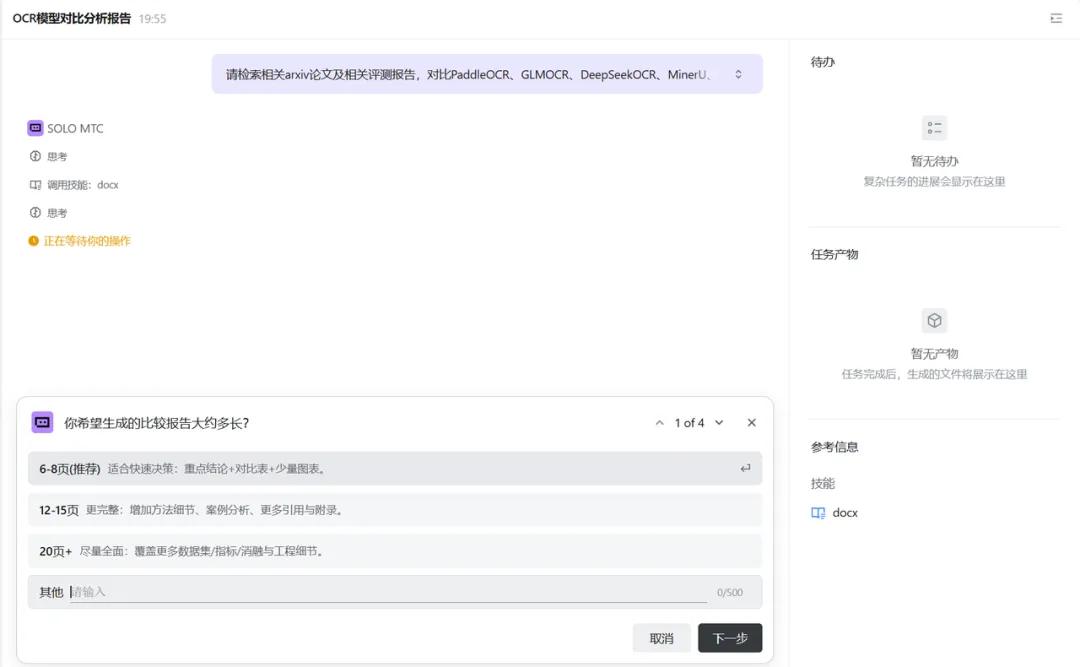Click the 参考信息 section heading
1080x667 pixels.
point(834,447)
